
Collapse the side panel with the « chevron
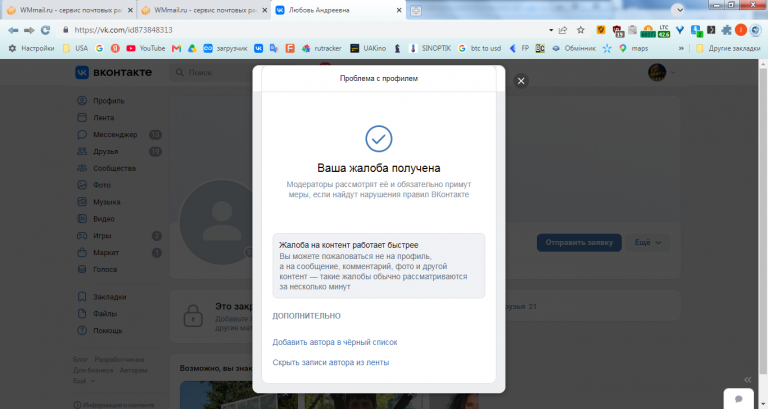[x=747, y=380]
